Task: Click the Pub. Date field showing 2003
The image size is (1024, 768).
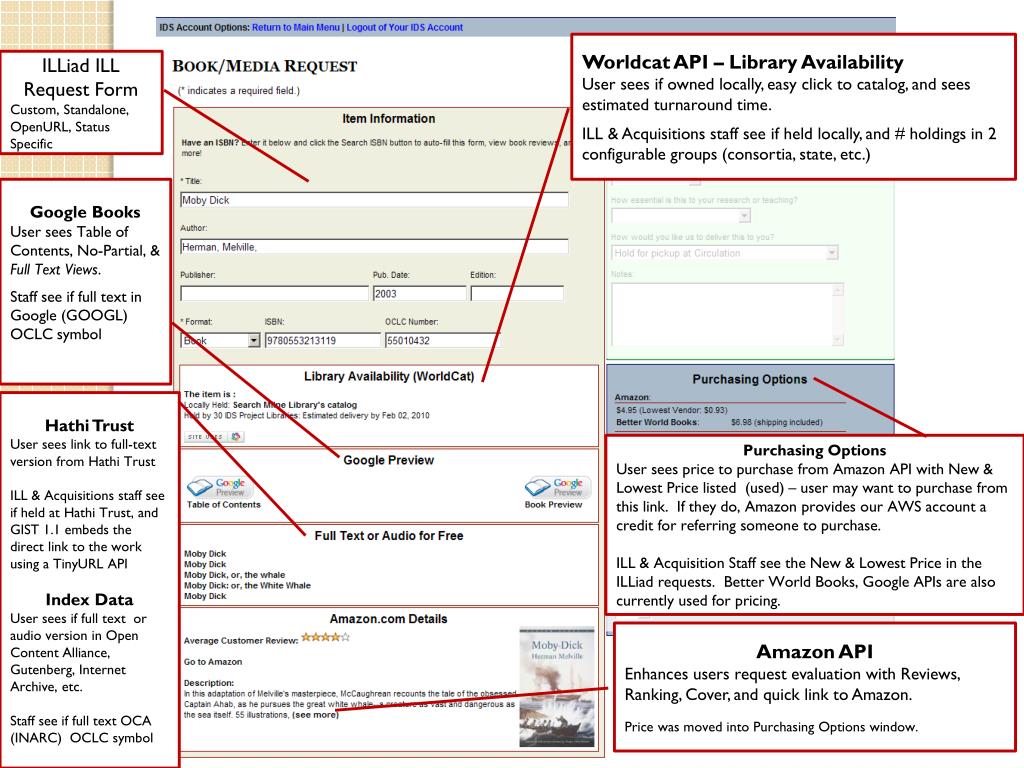Action: click(x=419, y=293)
